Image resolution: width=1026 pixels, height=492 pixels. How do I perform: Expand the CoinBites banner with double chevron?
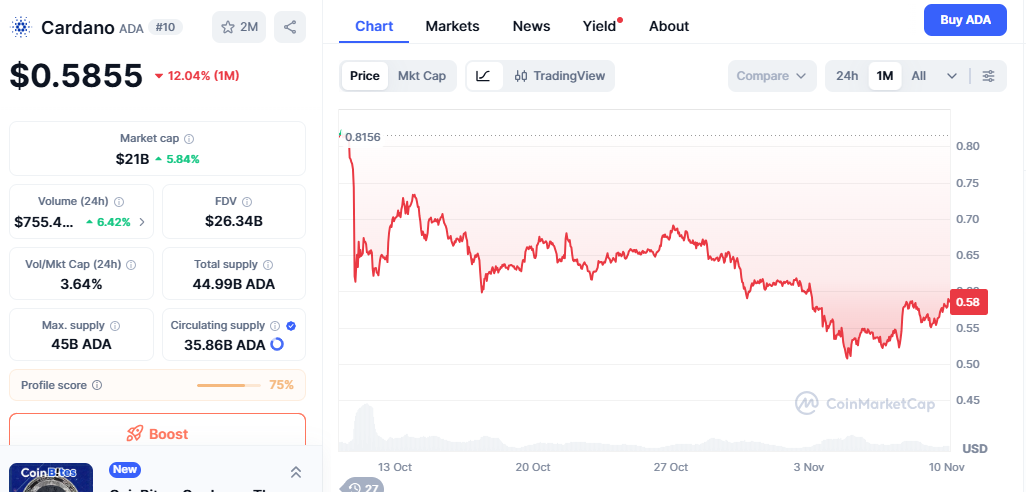(x=296, y=472)
